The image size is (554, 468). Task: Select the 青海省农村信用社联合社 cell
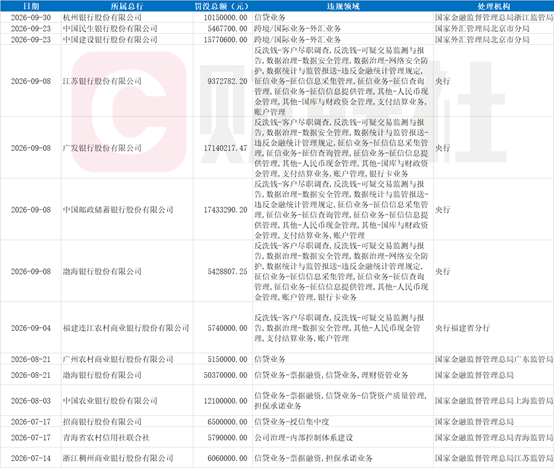[x=127, y=437]
